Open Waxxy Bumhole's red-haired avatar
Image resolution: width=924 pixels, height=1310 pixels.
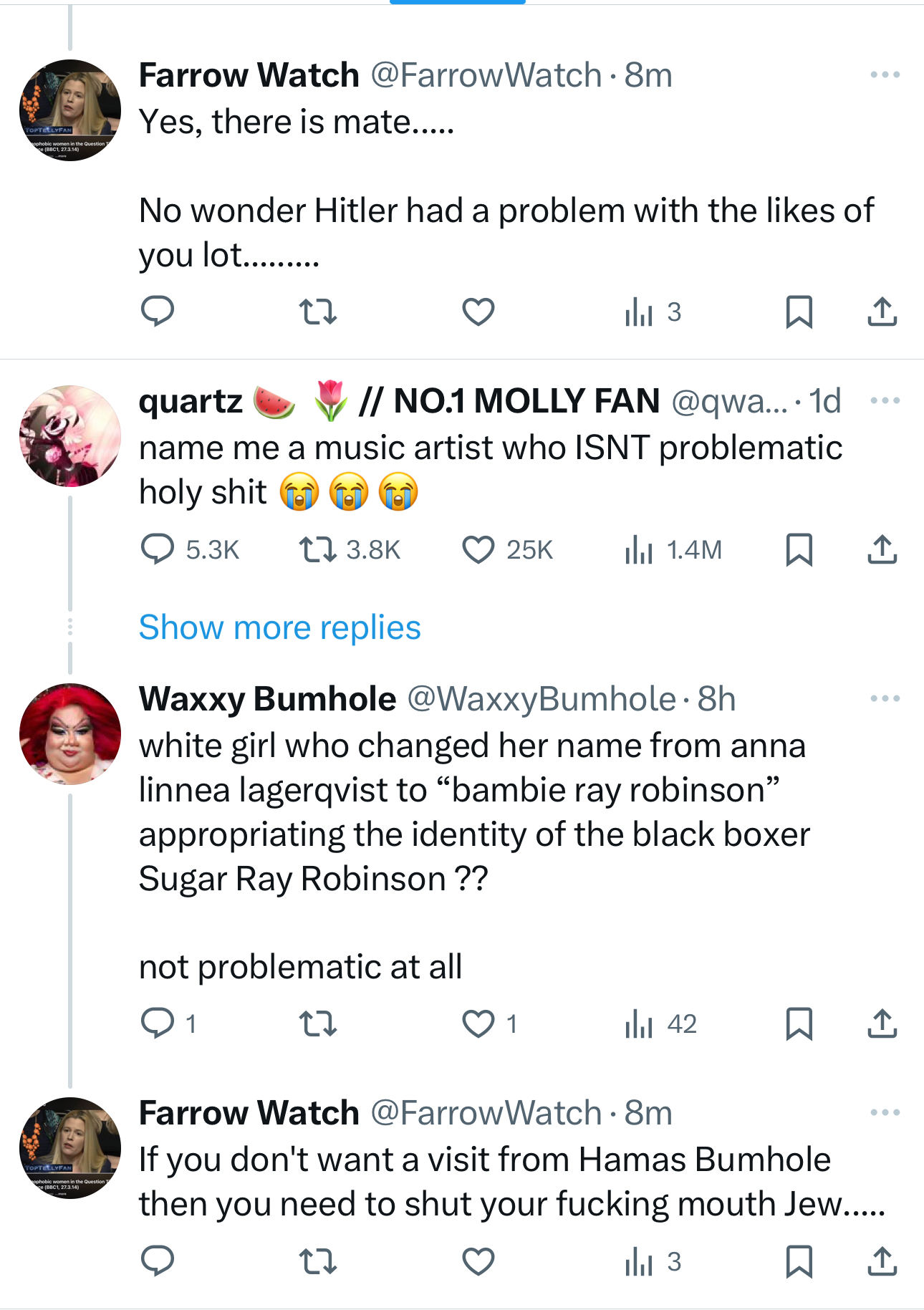tap(70, 734)
